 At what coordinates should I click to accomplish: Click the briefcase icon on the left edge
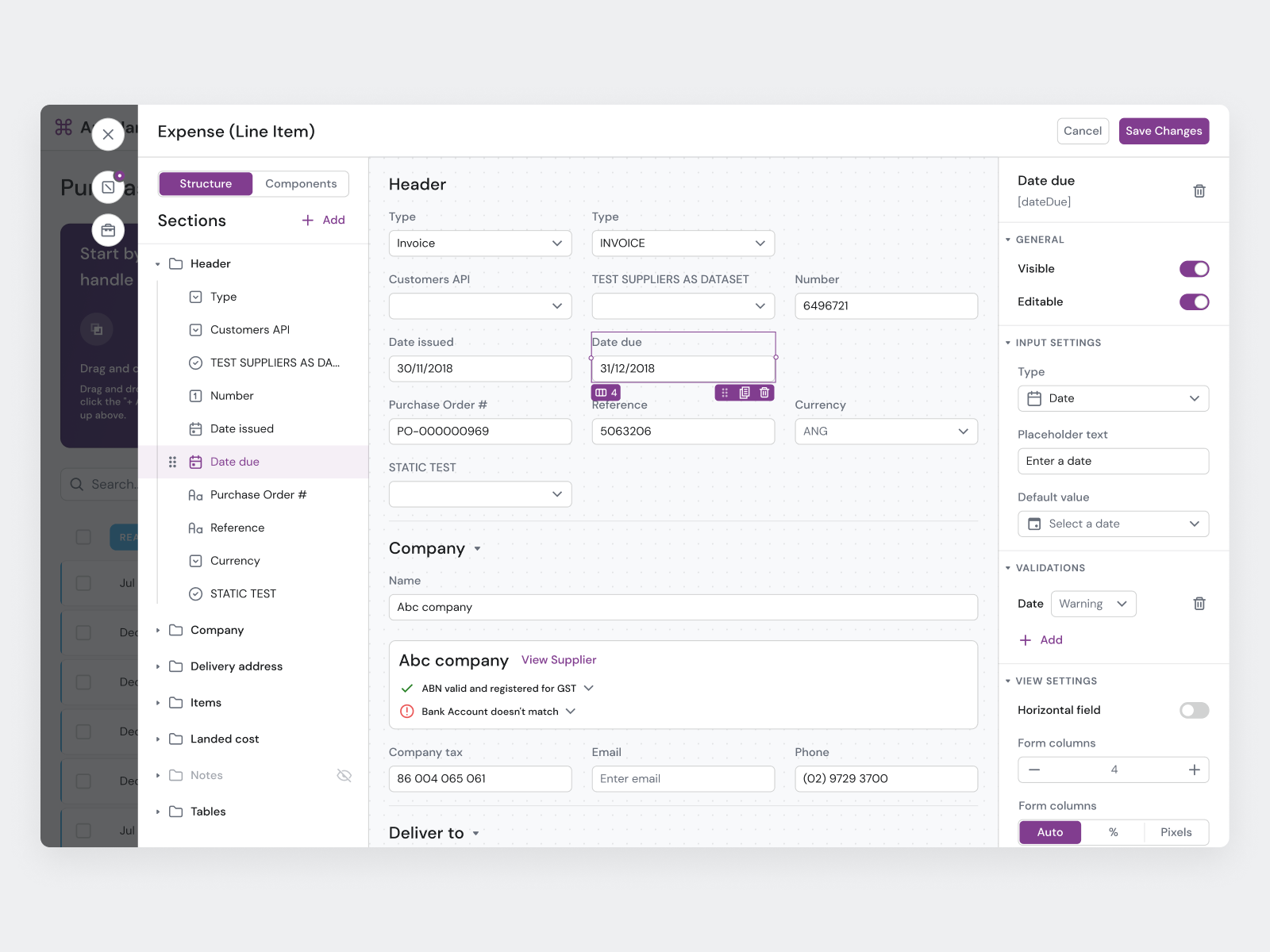click(108, 231)
